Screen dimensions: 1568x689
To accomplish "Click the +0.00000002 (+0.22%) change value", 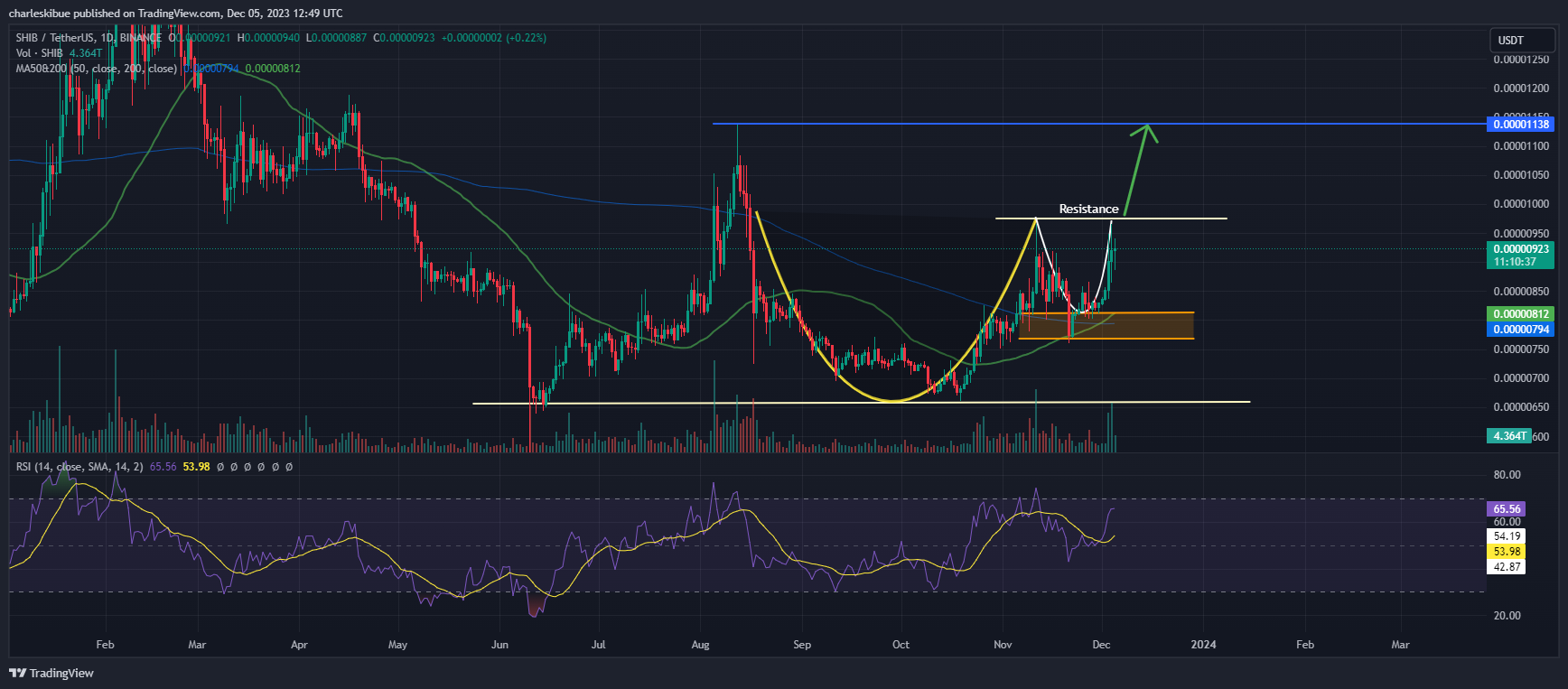I will [494, 38].
